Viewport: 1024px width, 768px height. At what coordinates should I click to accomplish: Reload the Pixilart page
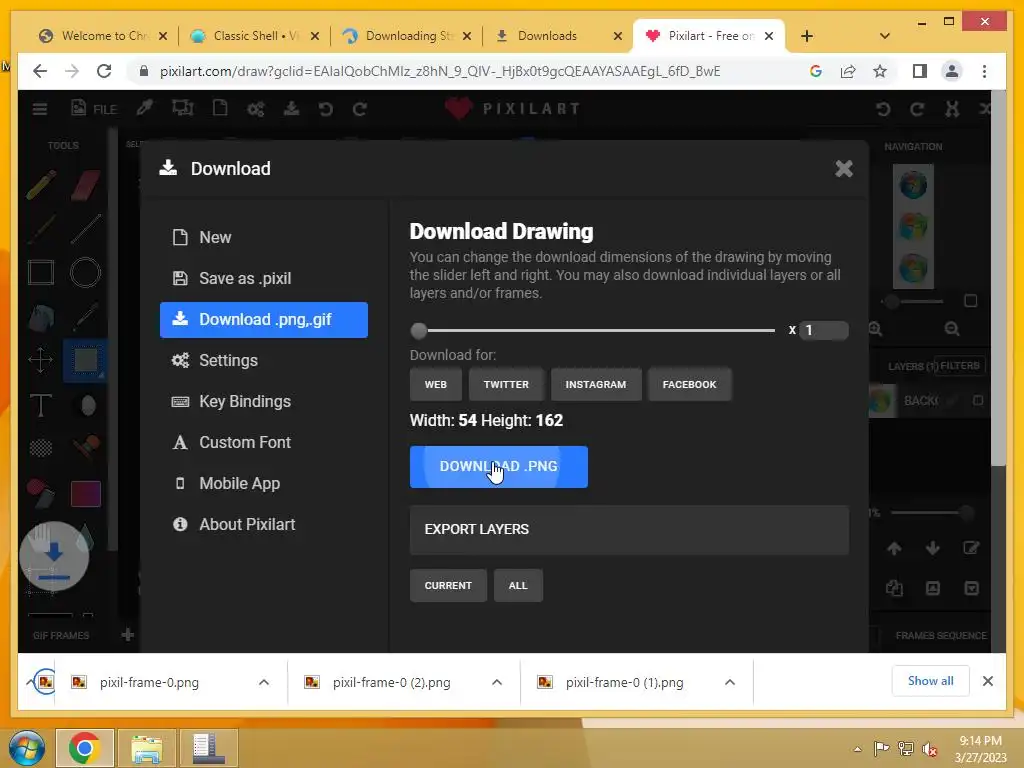click(104, 71)
